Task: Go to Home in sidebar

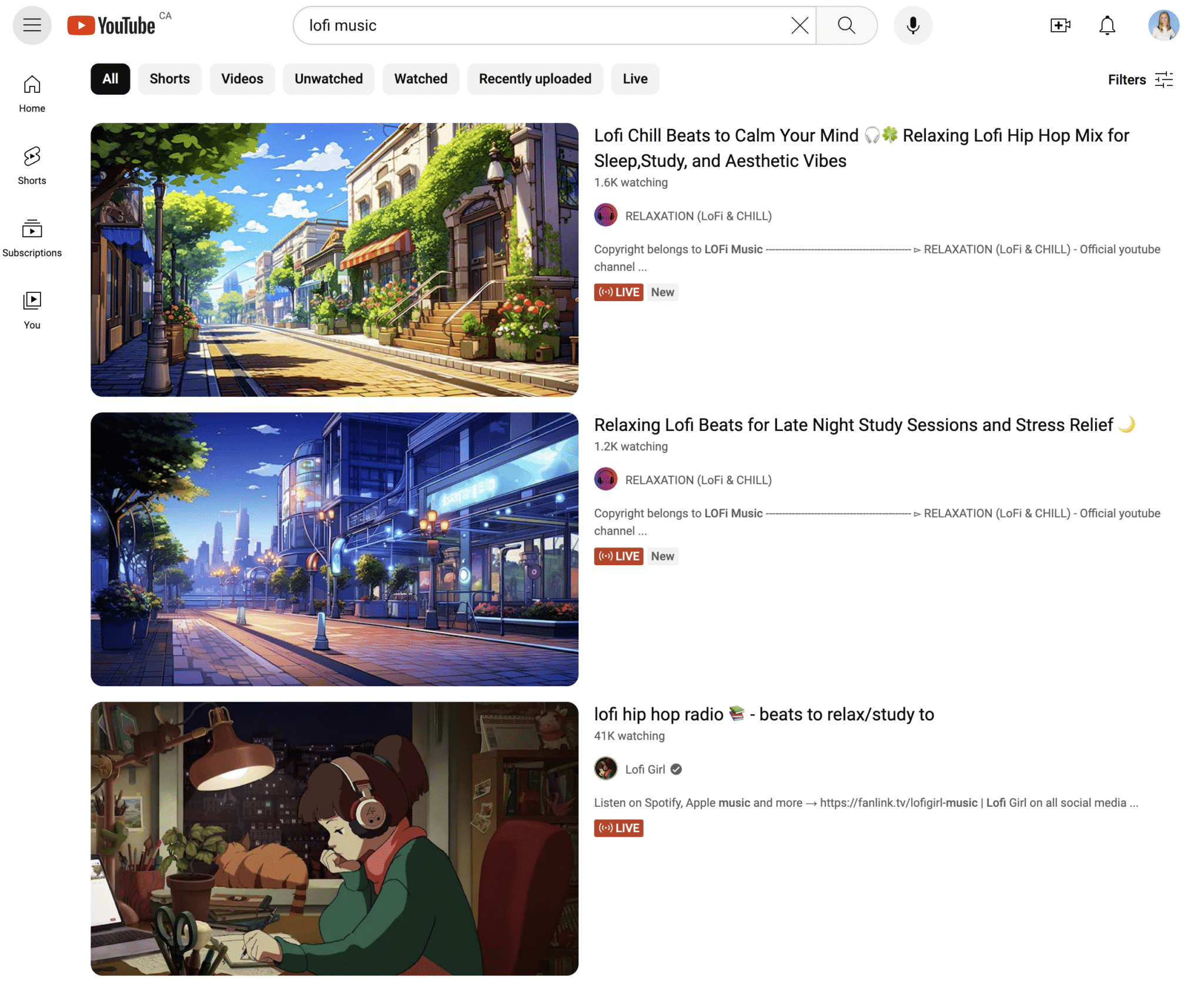Action: [x=32, y=93]
